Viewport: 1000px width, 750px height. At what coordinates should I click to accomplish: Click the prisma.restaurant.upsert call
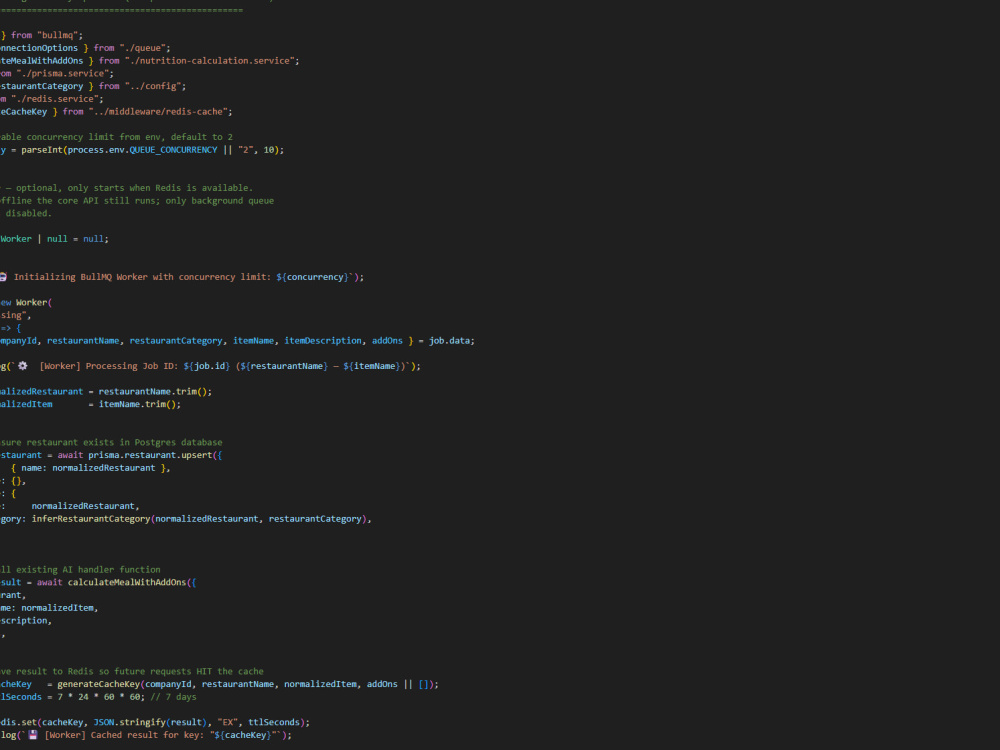[x=150, y=455]
